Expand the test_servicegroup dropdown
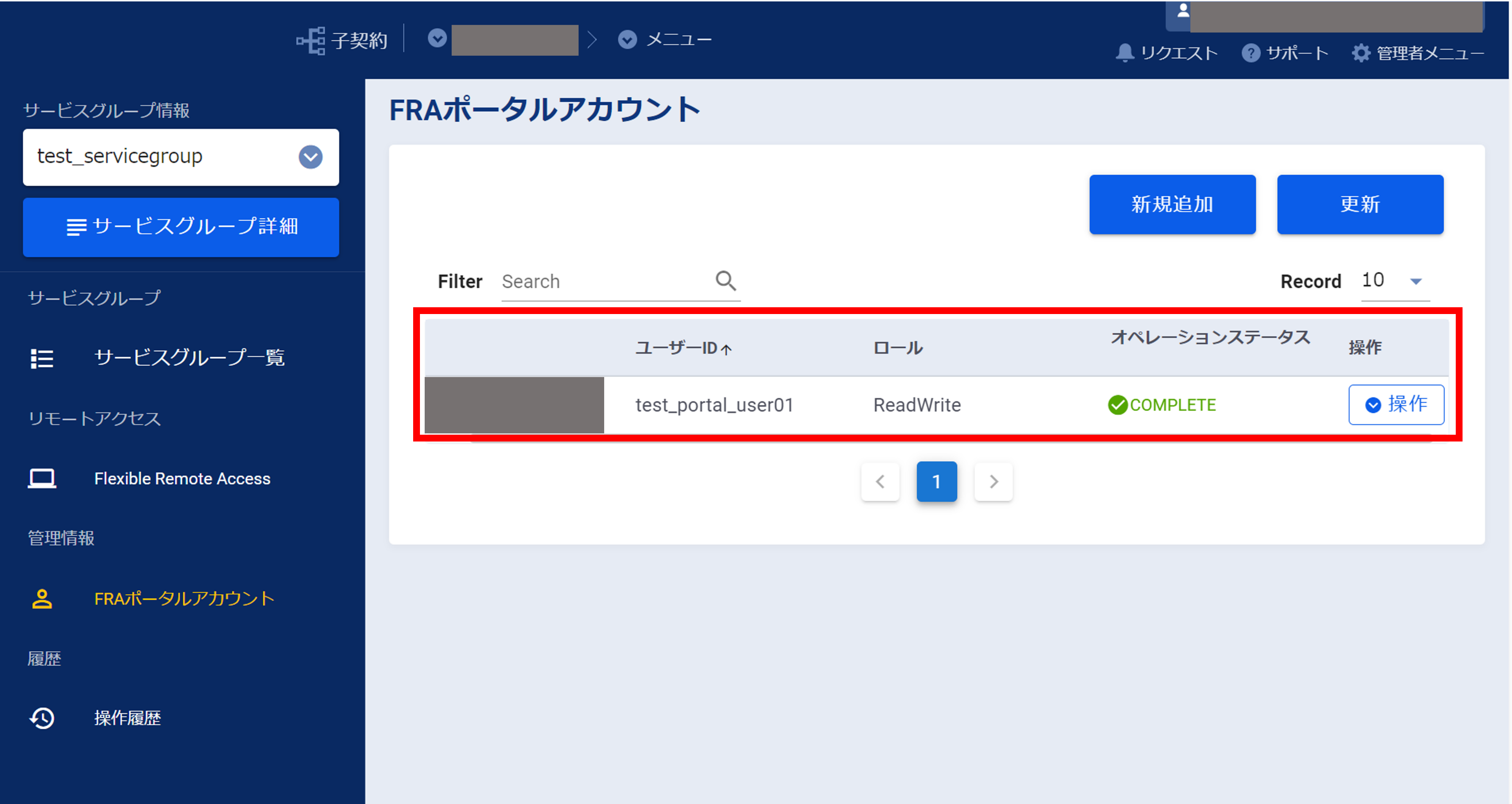This screenshot has height=804, width=1512. (x=310, y=157)
